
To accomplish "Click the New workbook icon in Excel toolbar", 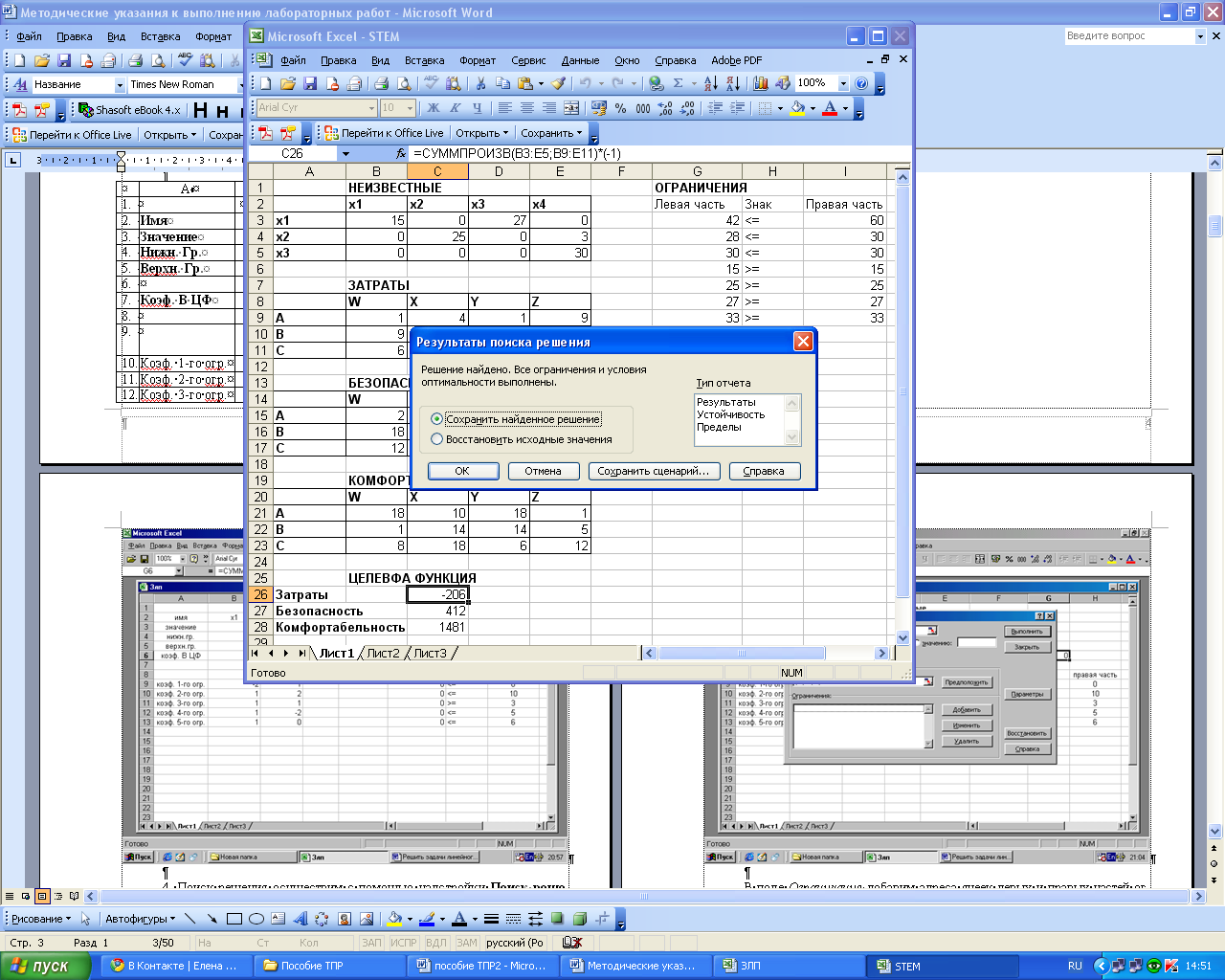I will 265,83.
